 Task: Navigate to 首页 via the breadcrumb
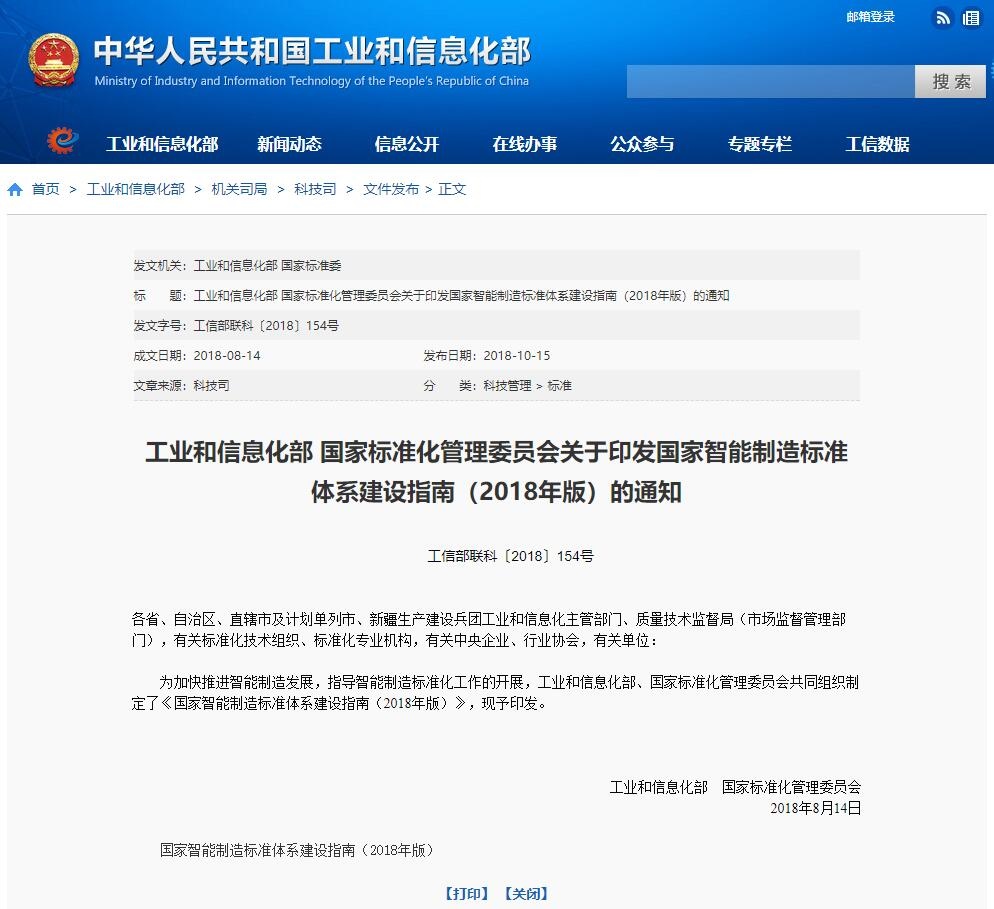click(44, 188)
